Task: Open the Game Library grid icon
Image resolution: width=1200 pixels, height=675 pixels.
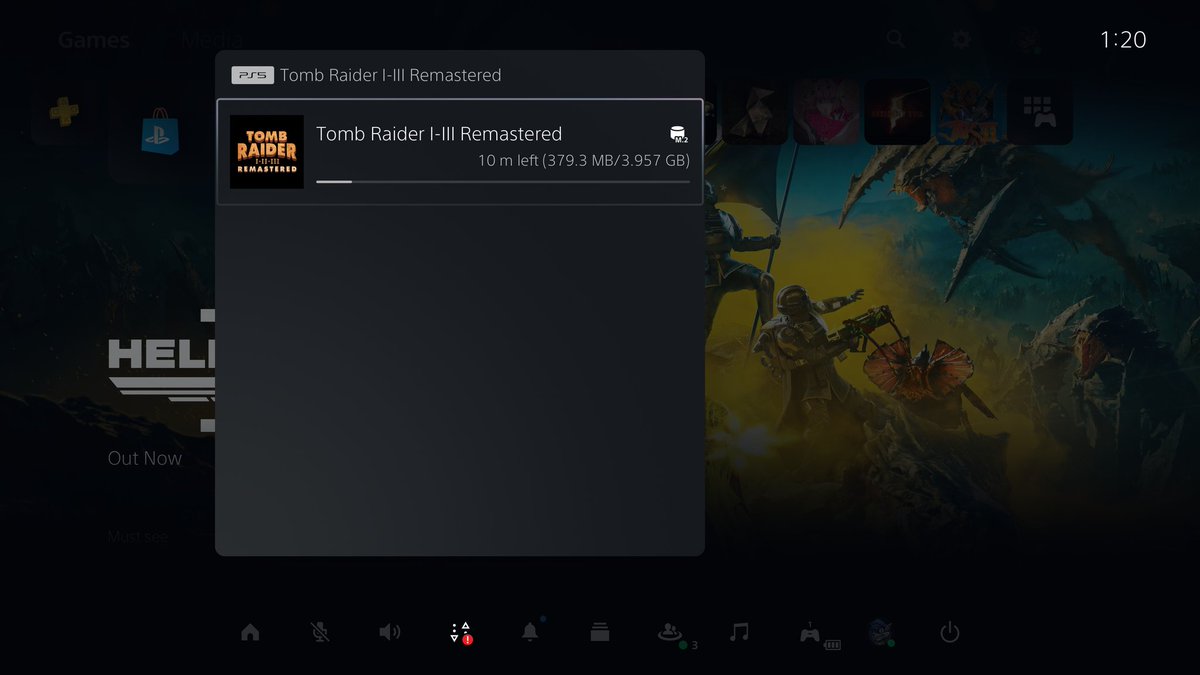Action: point(1041,112)
